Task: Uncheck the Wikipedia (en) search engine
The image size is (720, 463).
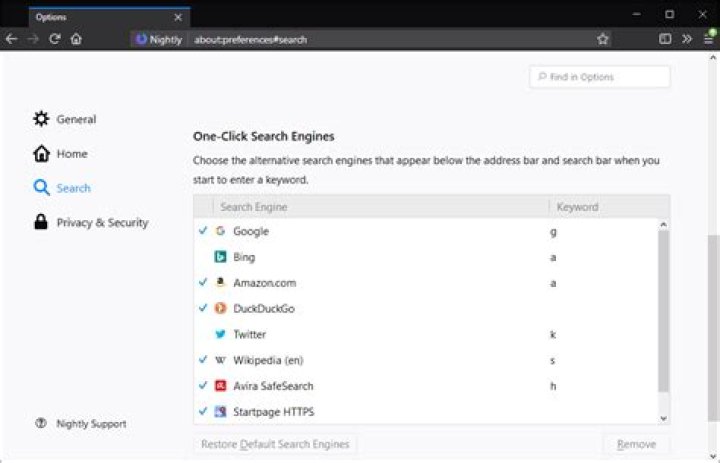Action: coord(203,360)
